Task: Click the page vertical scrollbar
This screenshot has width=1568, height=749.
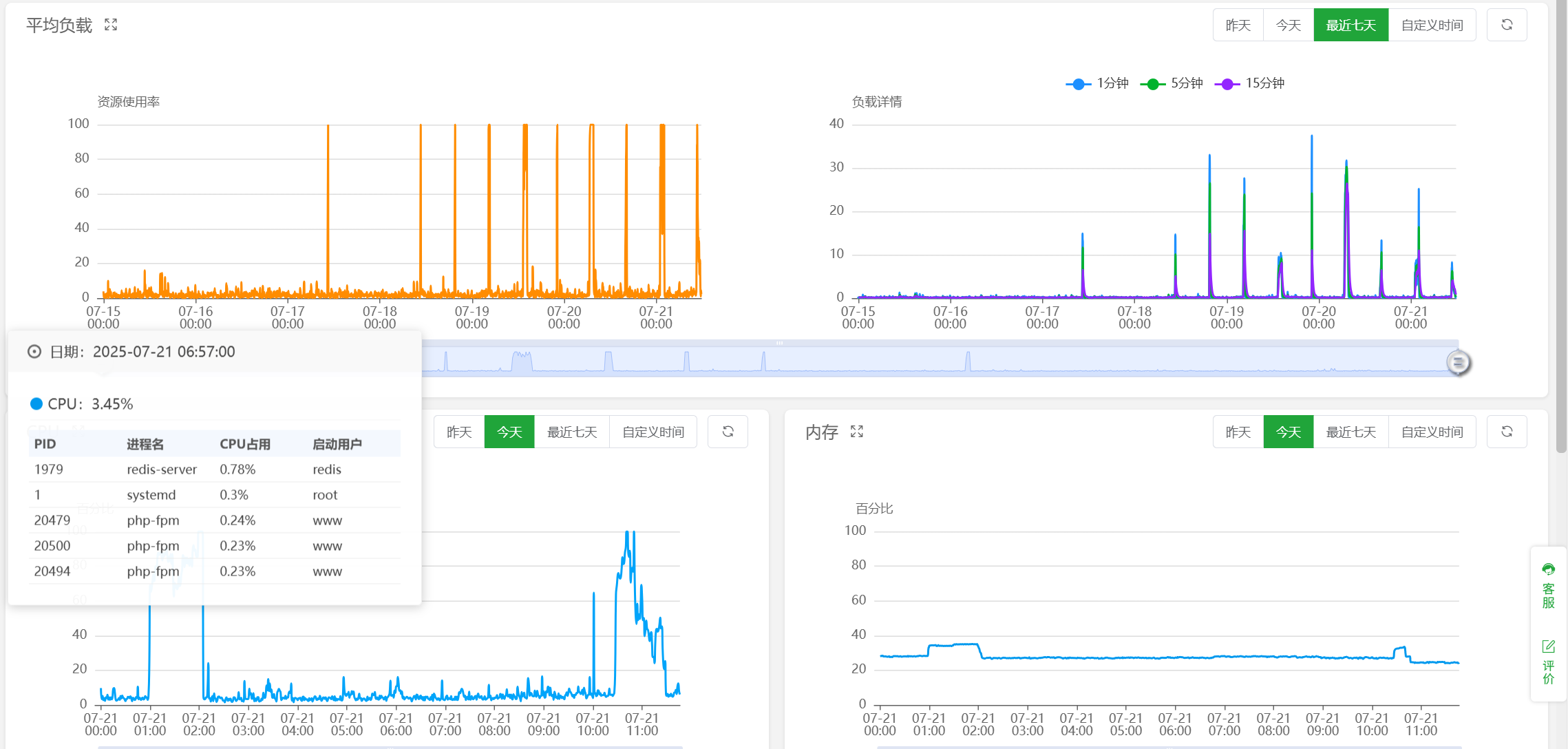Action: click(x=1560, y=227)
